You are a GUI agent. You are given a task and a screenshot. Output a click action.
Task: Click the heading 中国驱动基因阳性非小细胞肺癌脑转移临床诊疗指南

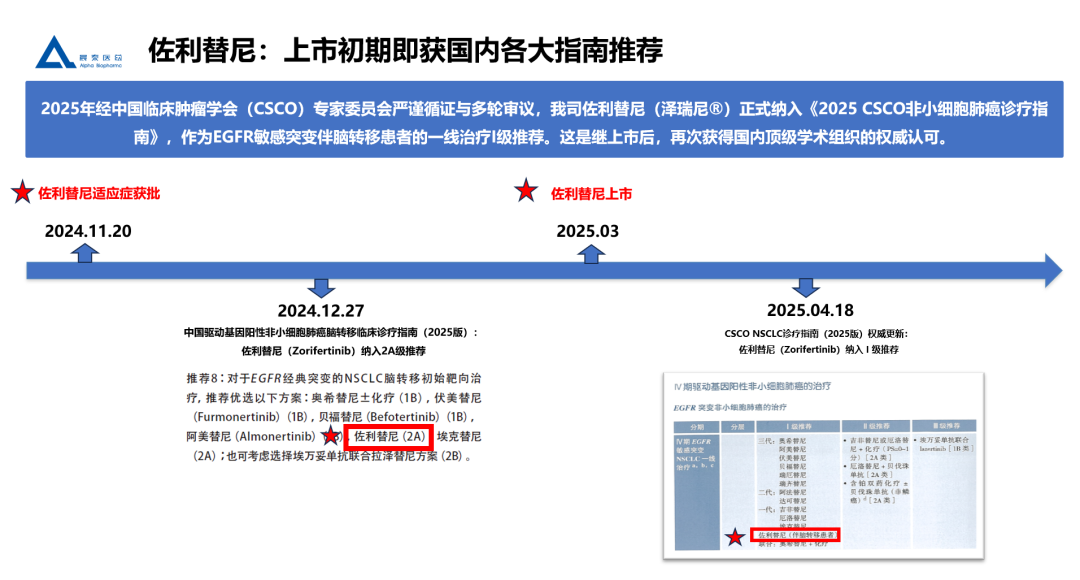pos(331,332)
